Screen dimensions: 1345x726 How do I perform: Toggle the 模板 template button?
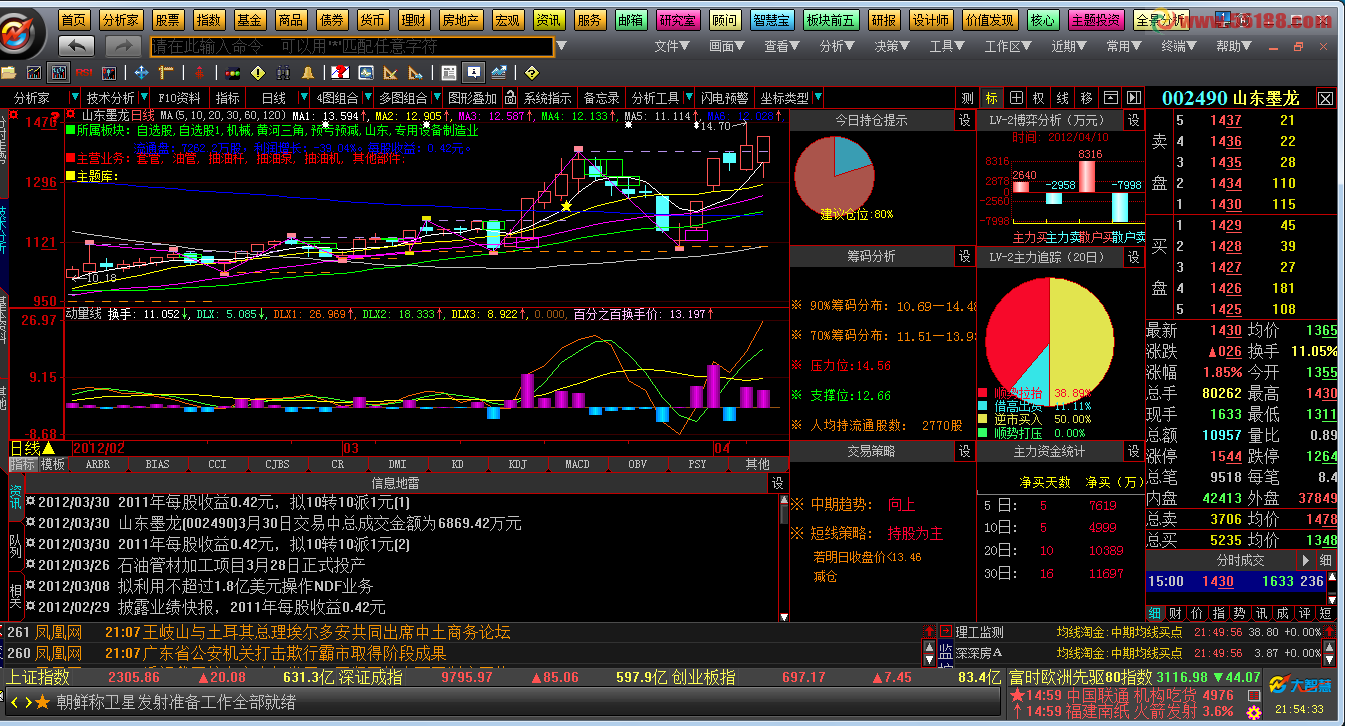click(x=53, y=465)
